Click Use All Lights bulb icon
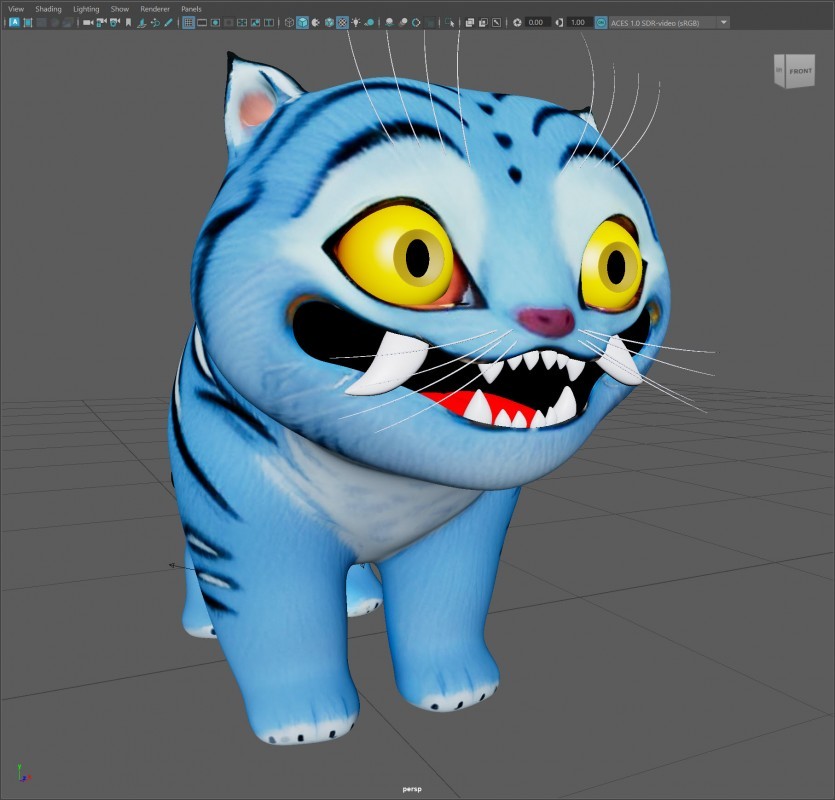Viewport: 835px width, 800px height. [356, 22]
